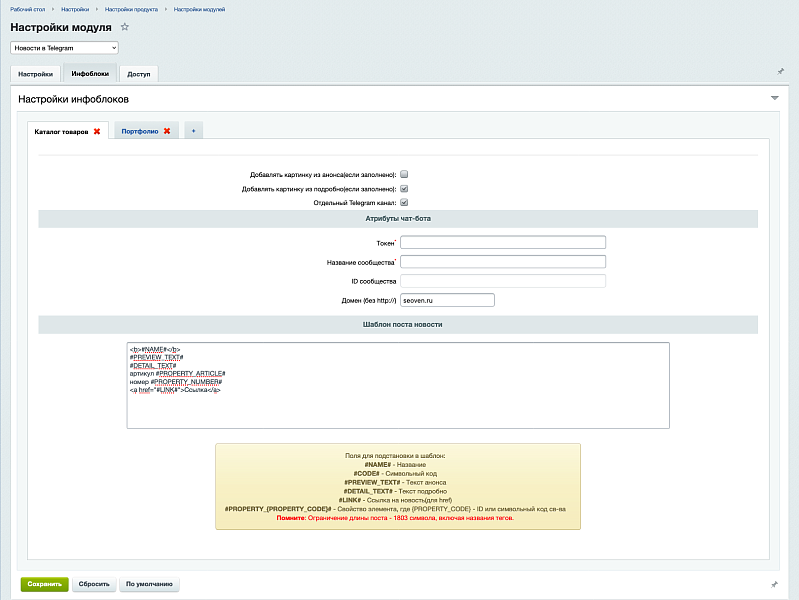Click into the Название сообщества field
Viewport: 799px width, 600px height.
(x=503, y=262)
